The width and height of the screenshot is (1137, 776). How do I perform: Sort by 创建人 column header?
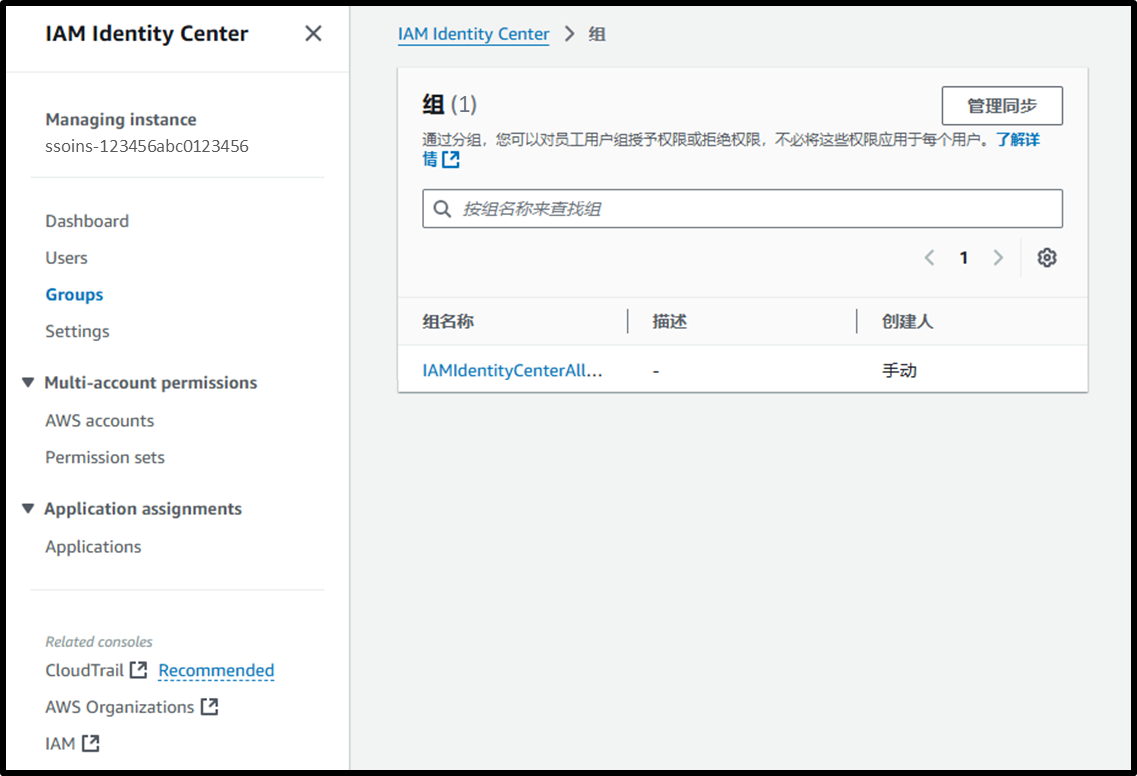click(907, 321)
